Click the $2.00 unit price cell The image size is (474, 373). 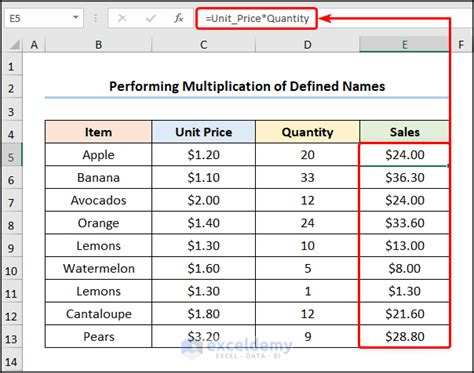204,200
